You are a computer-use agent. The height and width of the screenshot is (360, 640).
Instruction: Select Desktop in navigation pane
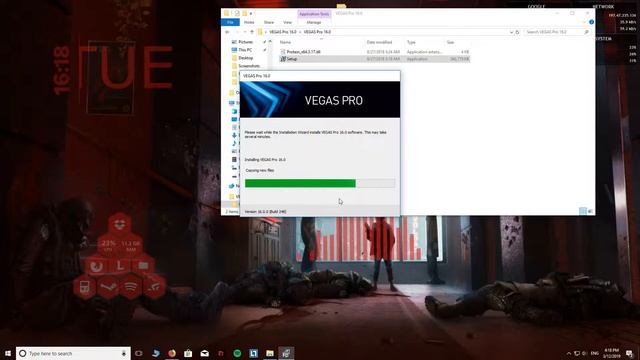[x=246, y=58]
